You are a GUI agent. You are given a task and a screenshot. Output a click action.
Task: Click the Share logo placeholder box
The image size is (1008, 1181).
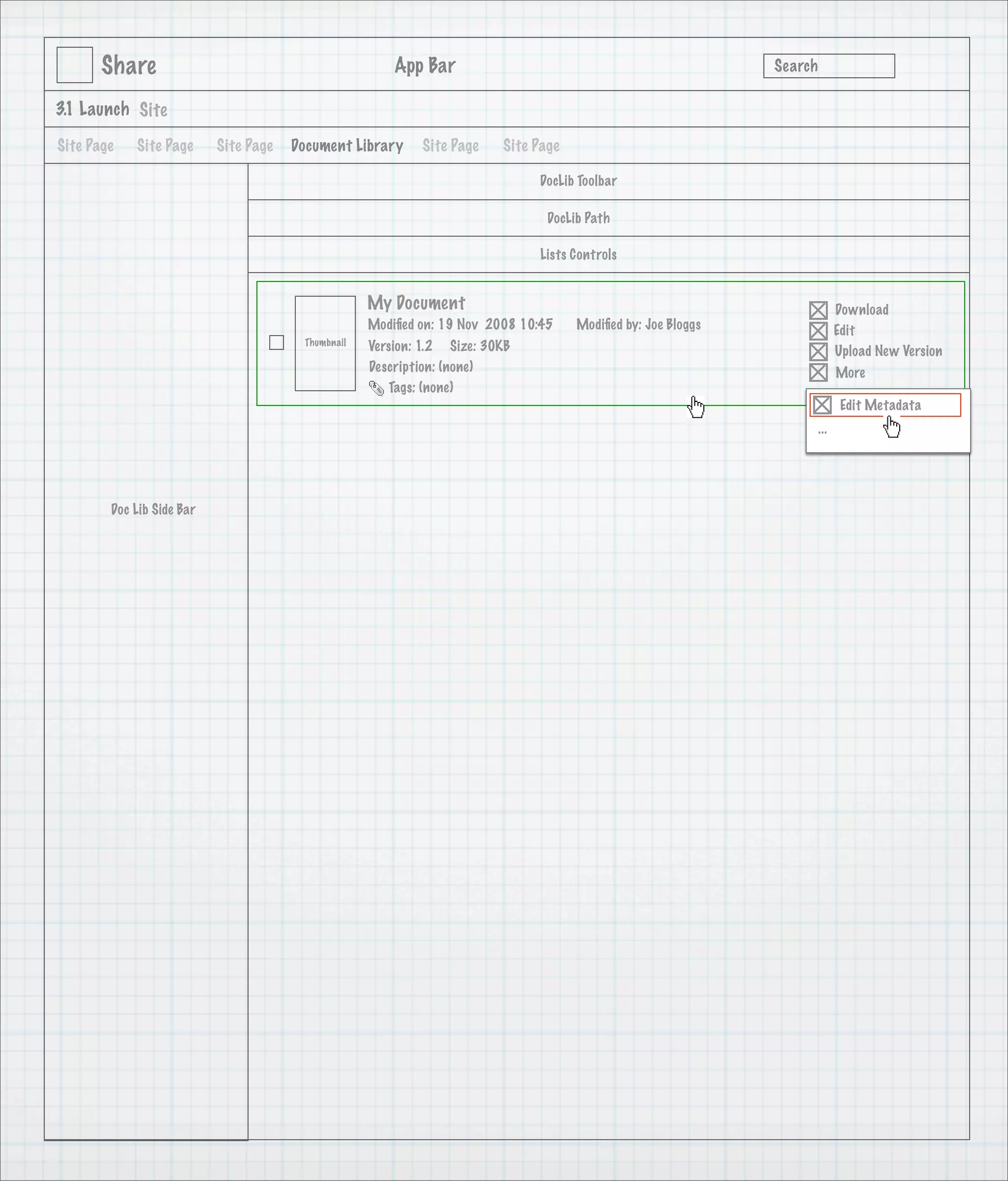coord(75,65)
